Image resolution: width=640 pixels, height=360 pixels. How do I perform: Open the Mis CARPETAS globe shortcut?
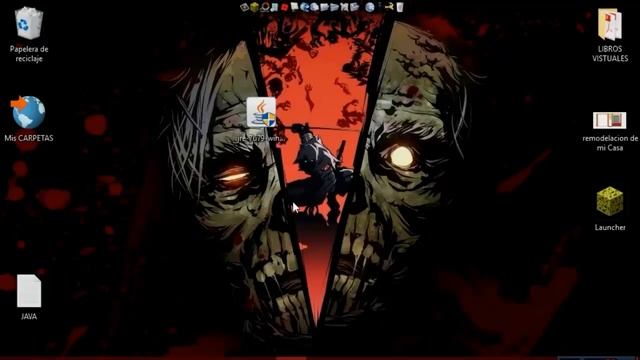pos(29,118)
